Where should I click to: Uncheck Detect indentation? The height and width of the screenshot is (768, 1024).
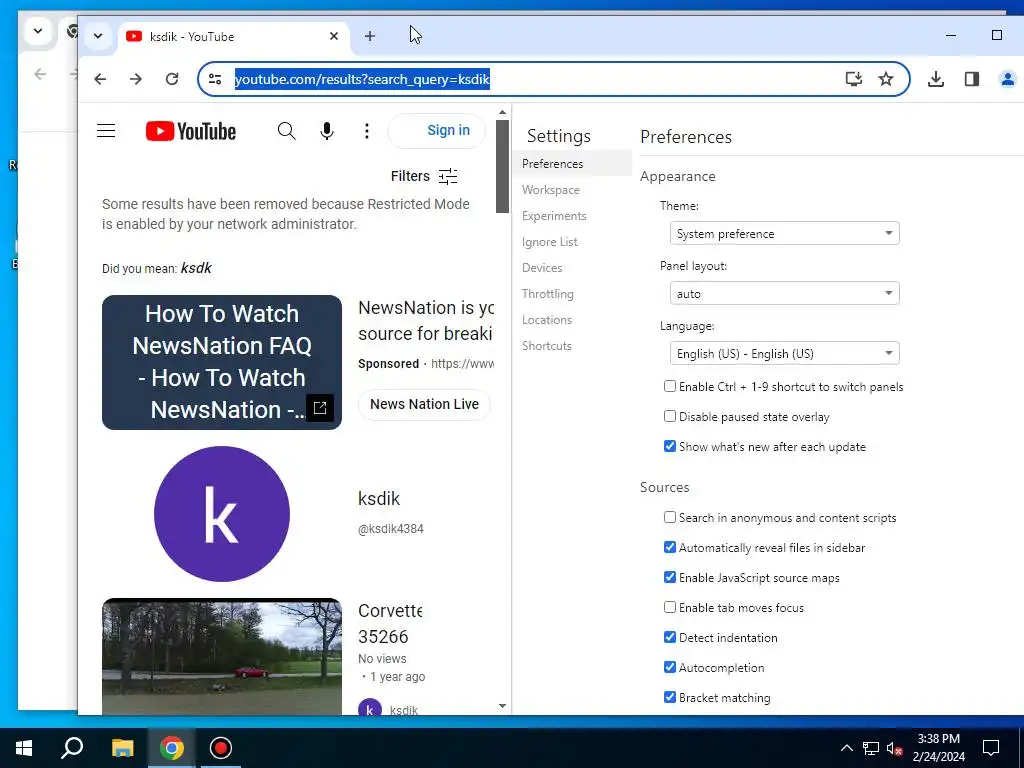tap(669, 637)
